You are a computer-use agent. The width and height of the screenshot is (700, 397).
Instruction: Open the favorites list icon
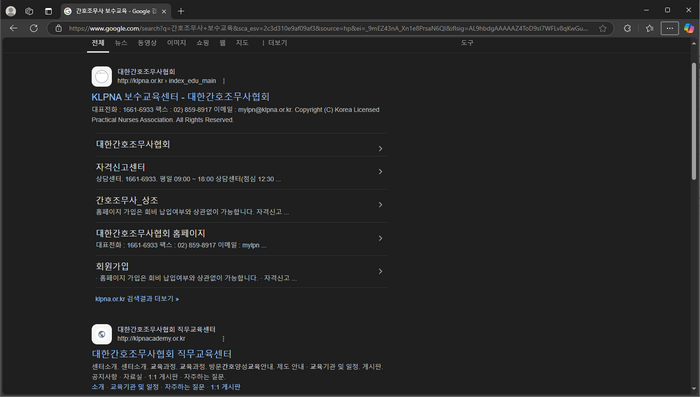(x=650, y=28)
